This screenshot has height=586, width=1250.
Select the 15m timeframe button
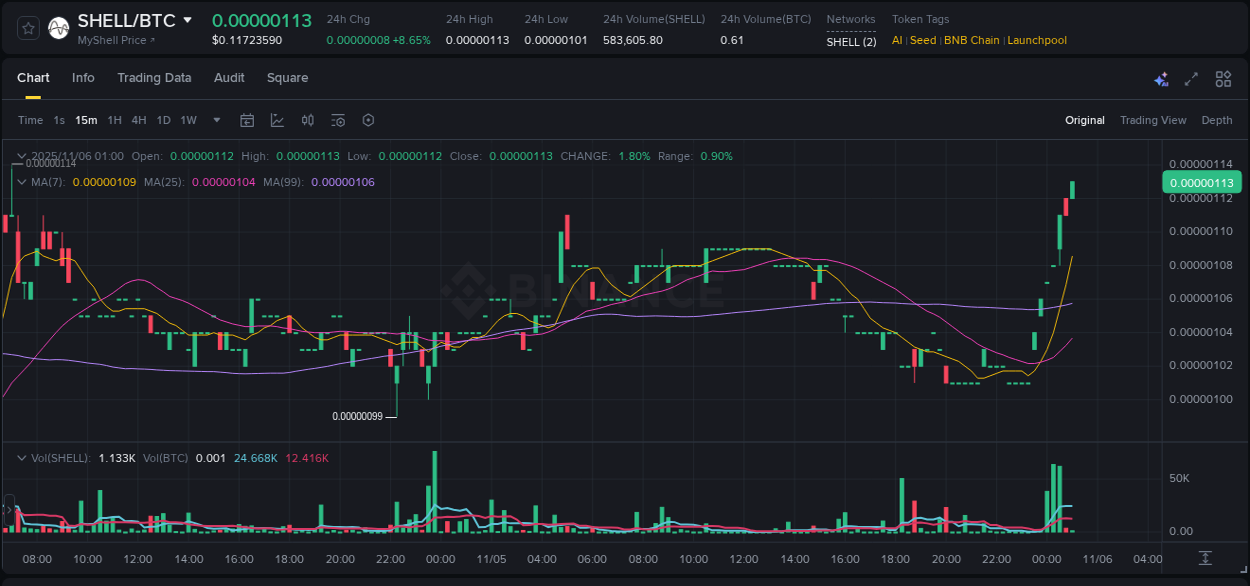(x=86, y=120)
